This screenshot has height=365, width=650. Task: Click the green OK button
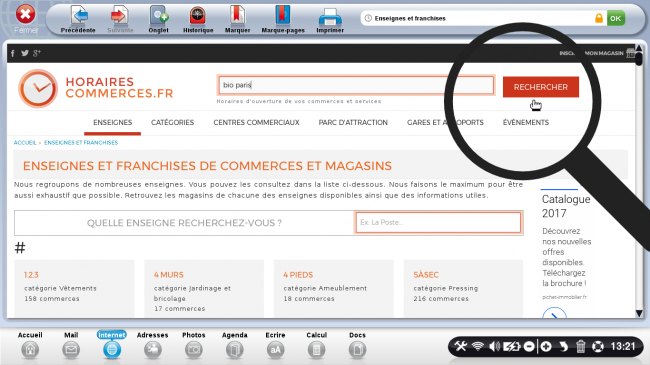click(x=616, y=18)
